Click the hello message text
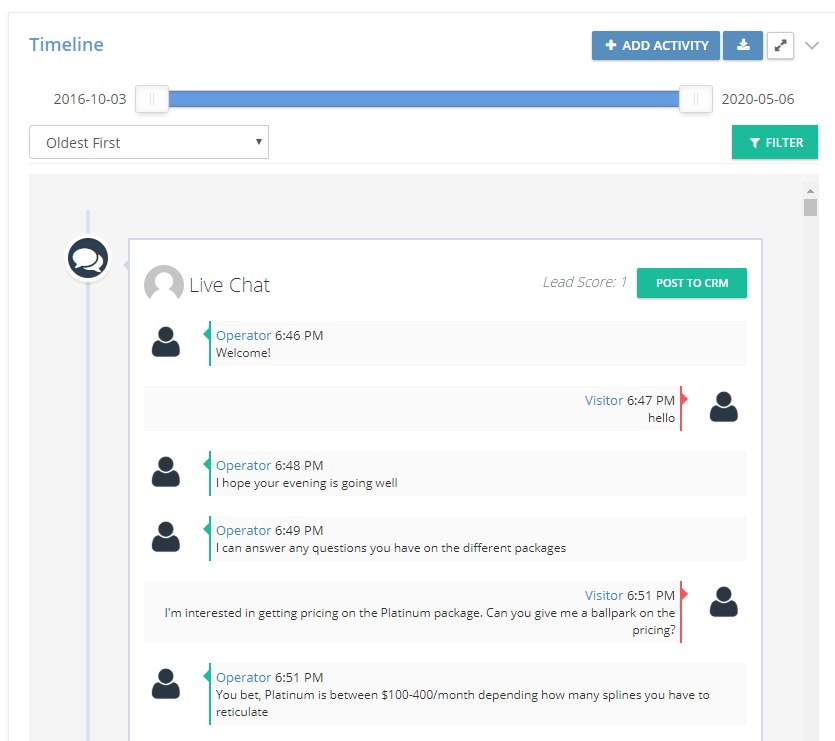 click(x=661, y=418)
